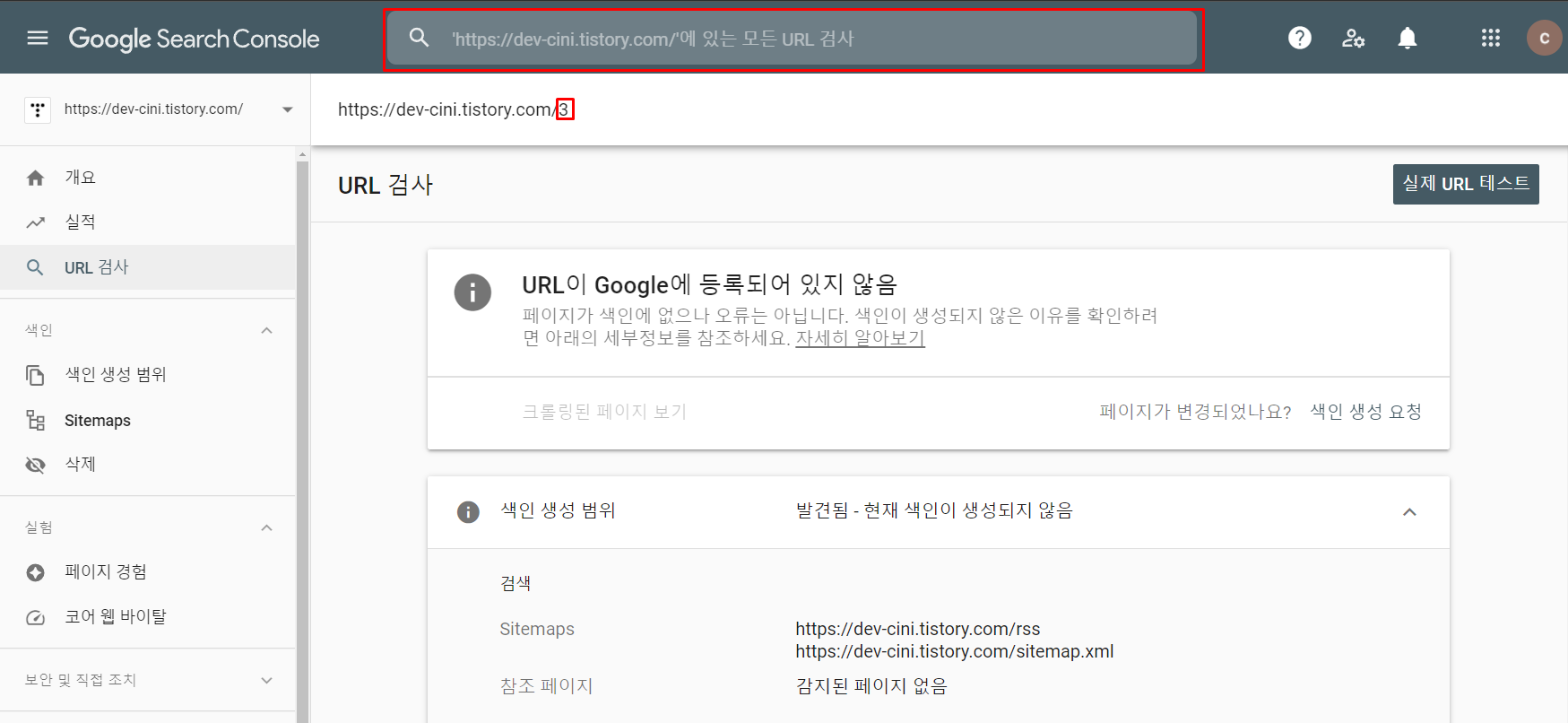Select 개요 in the sidebar

click(x=148, y=178)
